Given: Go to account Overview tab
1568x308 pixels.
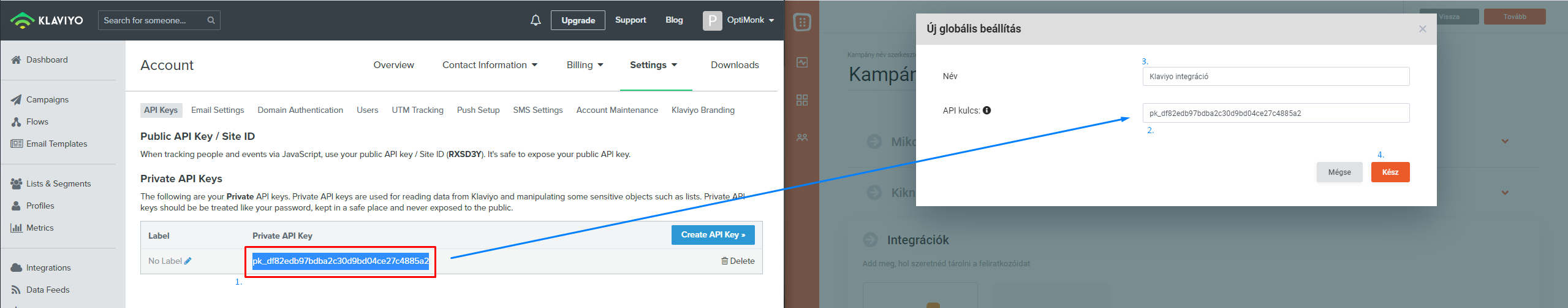Looking at the screenshot, I should click(x=393, y=65).
